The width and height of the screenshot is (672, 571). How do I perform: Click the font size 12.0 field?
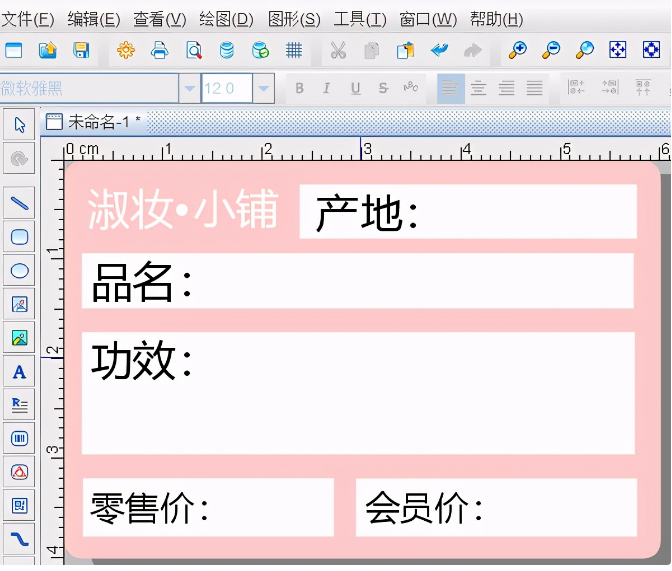click(227, 88)
